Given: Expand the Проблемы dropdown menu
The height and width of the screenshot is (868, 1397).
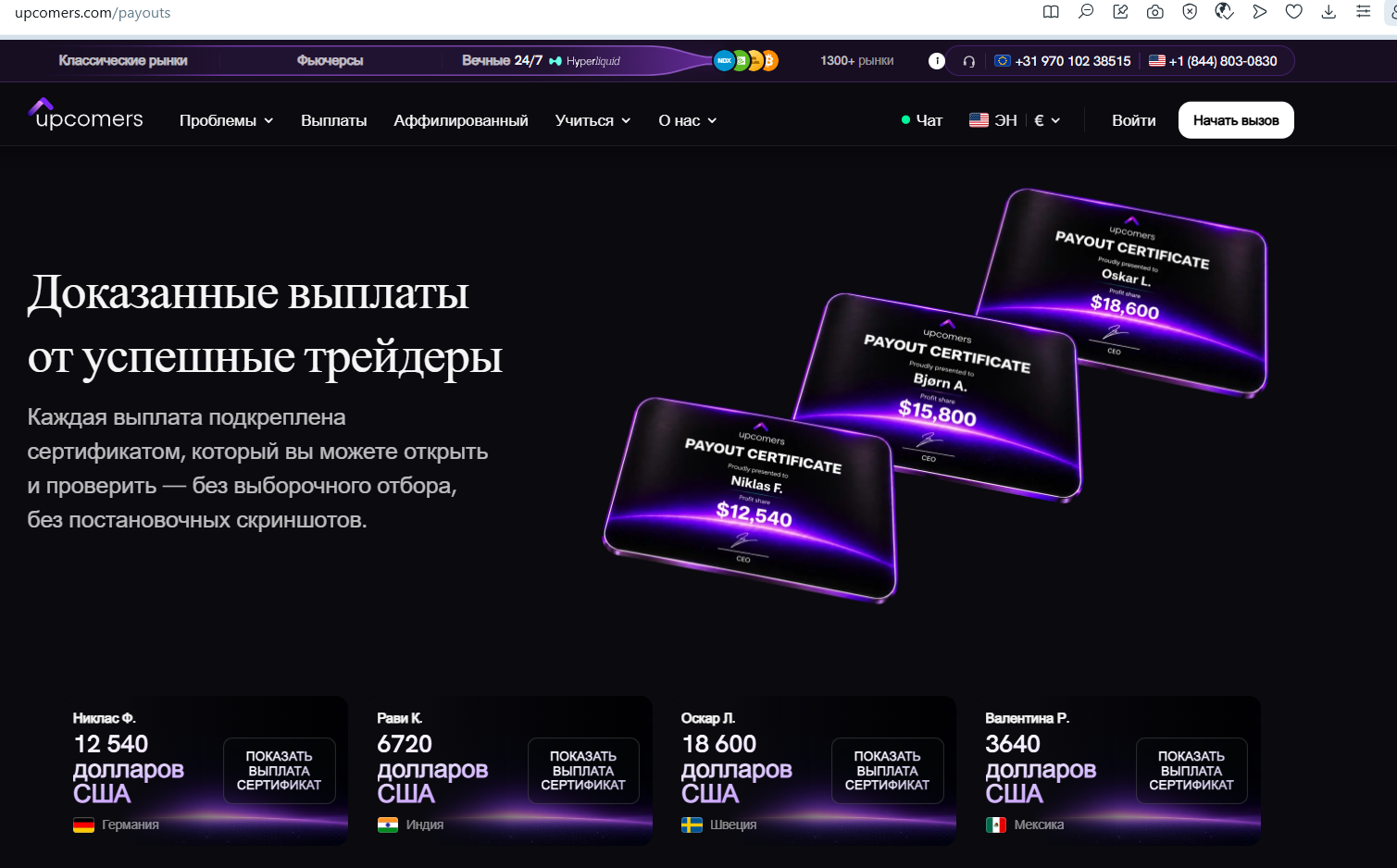Looking at the screenshot, I should [227, 120].
